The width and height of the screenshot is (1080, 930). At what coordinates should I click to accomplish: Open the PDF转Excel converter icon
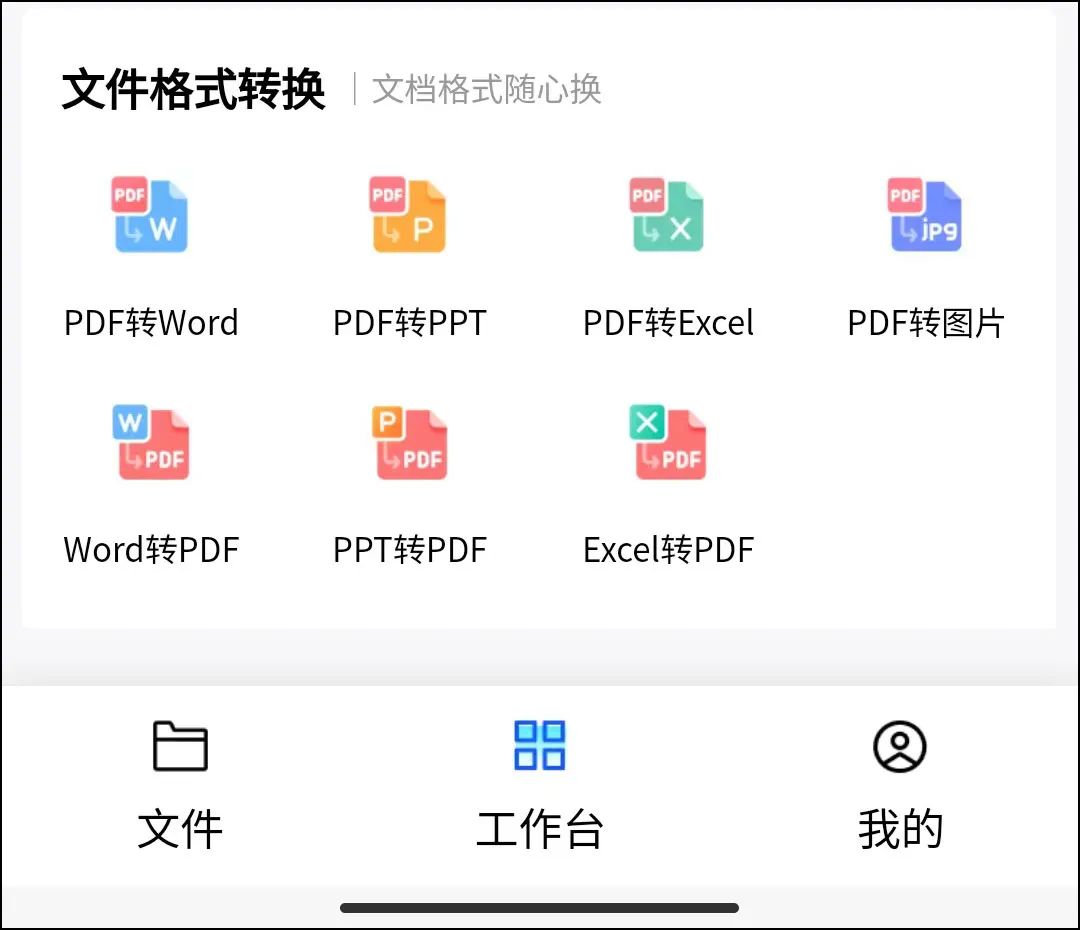coord(666,214)
